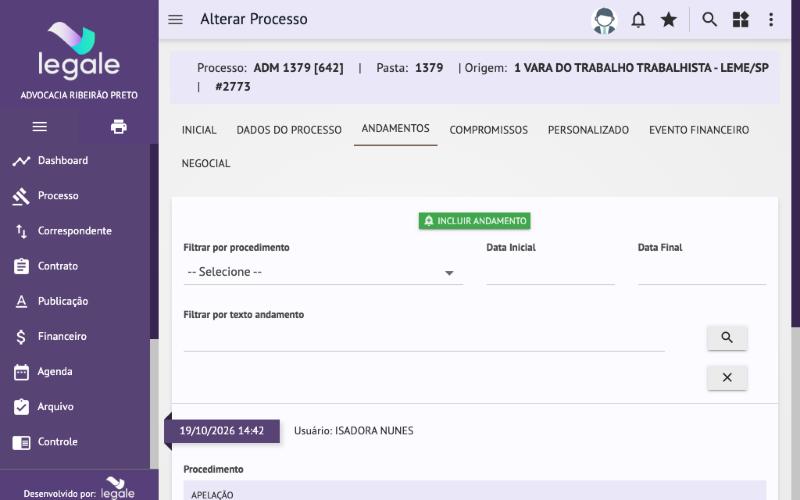Click the X clear filter button
Image resolution: width=800 pixels, height=500 pixels.
click(727, 378)
